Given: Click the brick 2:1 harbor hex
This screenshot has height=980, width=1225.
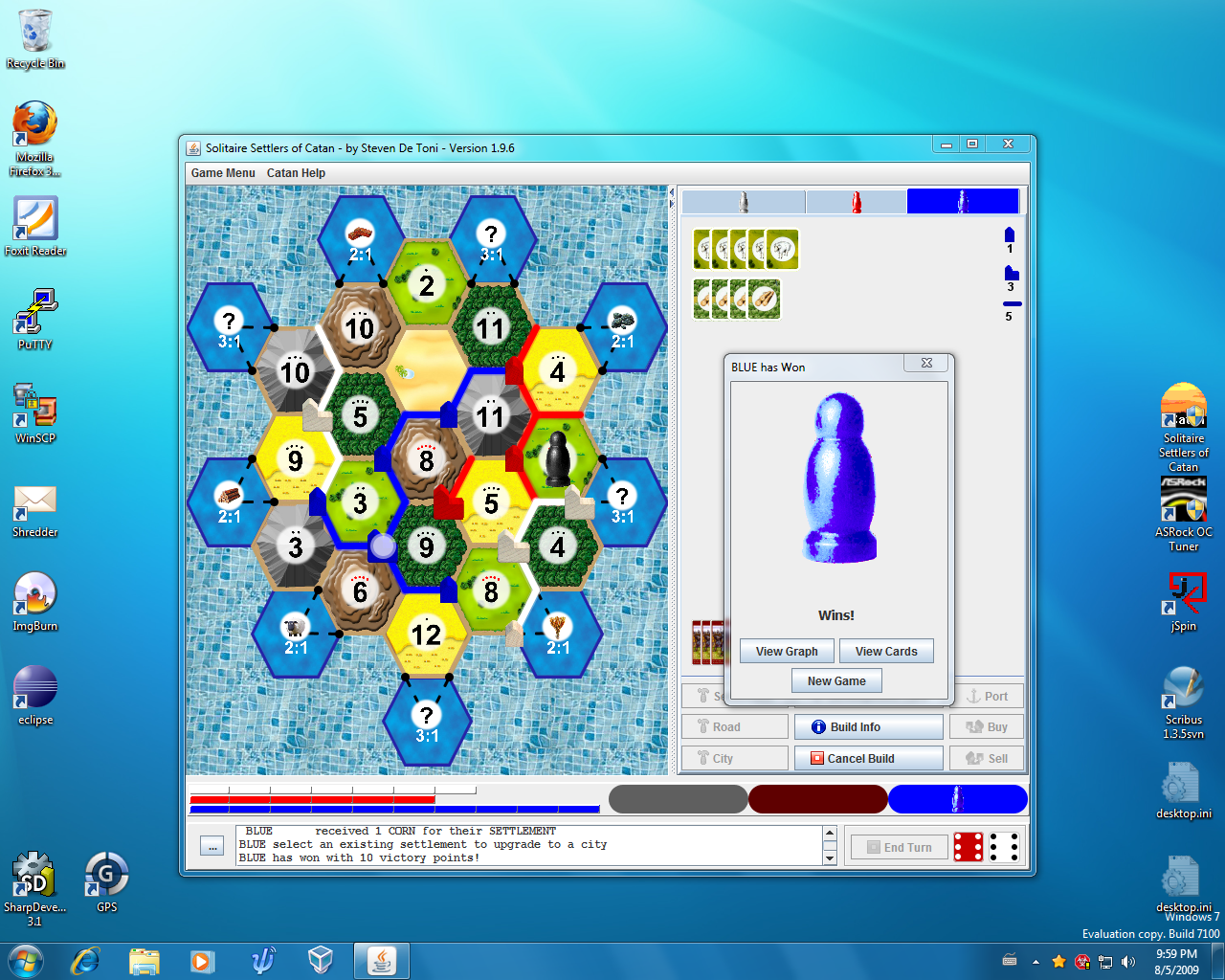Looking at the screenshot, I should (x=361, y=241).
